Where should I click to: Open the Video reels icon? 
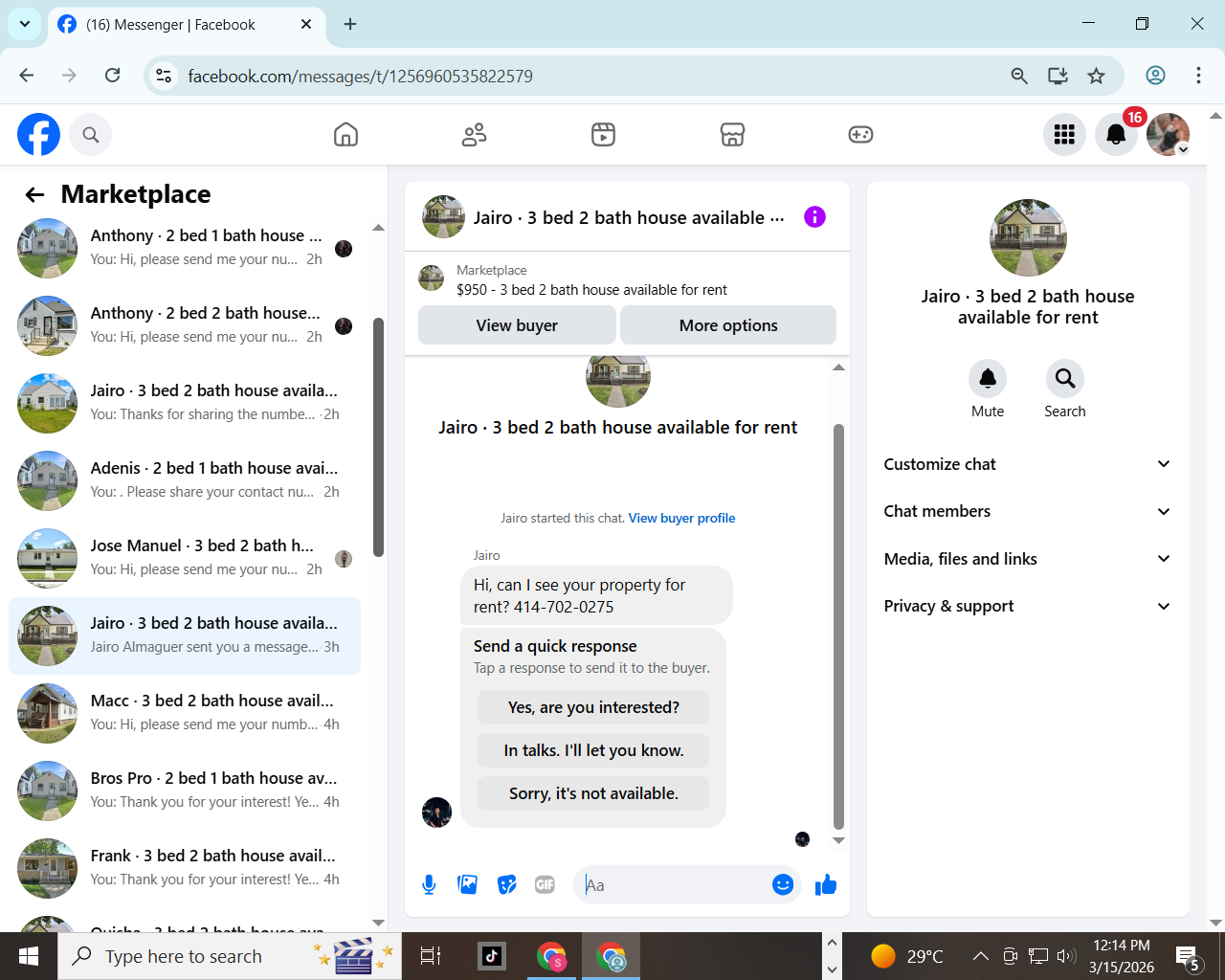603,135
